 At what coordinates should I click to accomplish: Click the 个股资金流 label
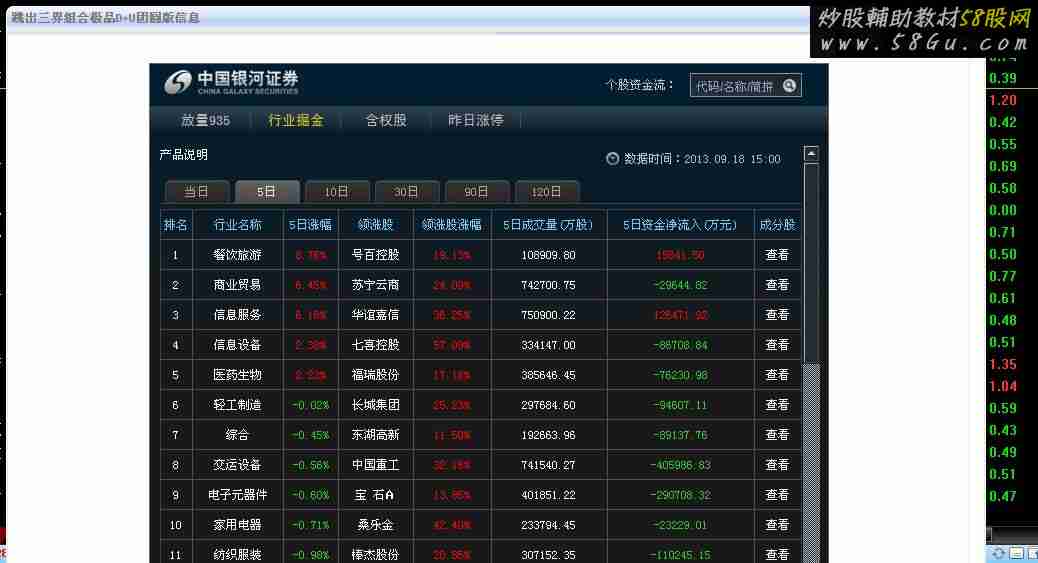pos(639,85)
